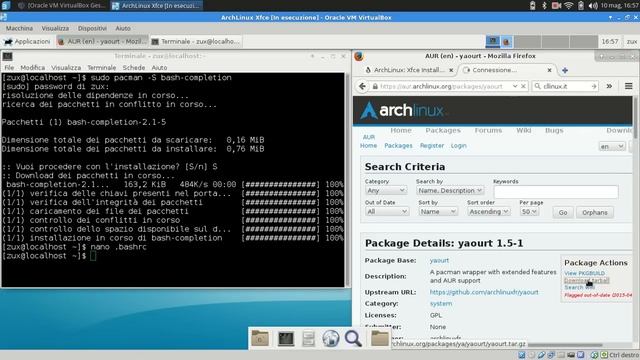Launch terminal emulator from the dock

click(286, 338)
